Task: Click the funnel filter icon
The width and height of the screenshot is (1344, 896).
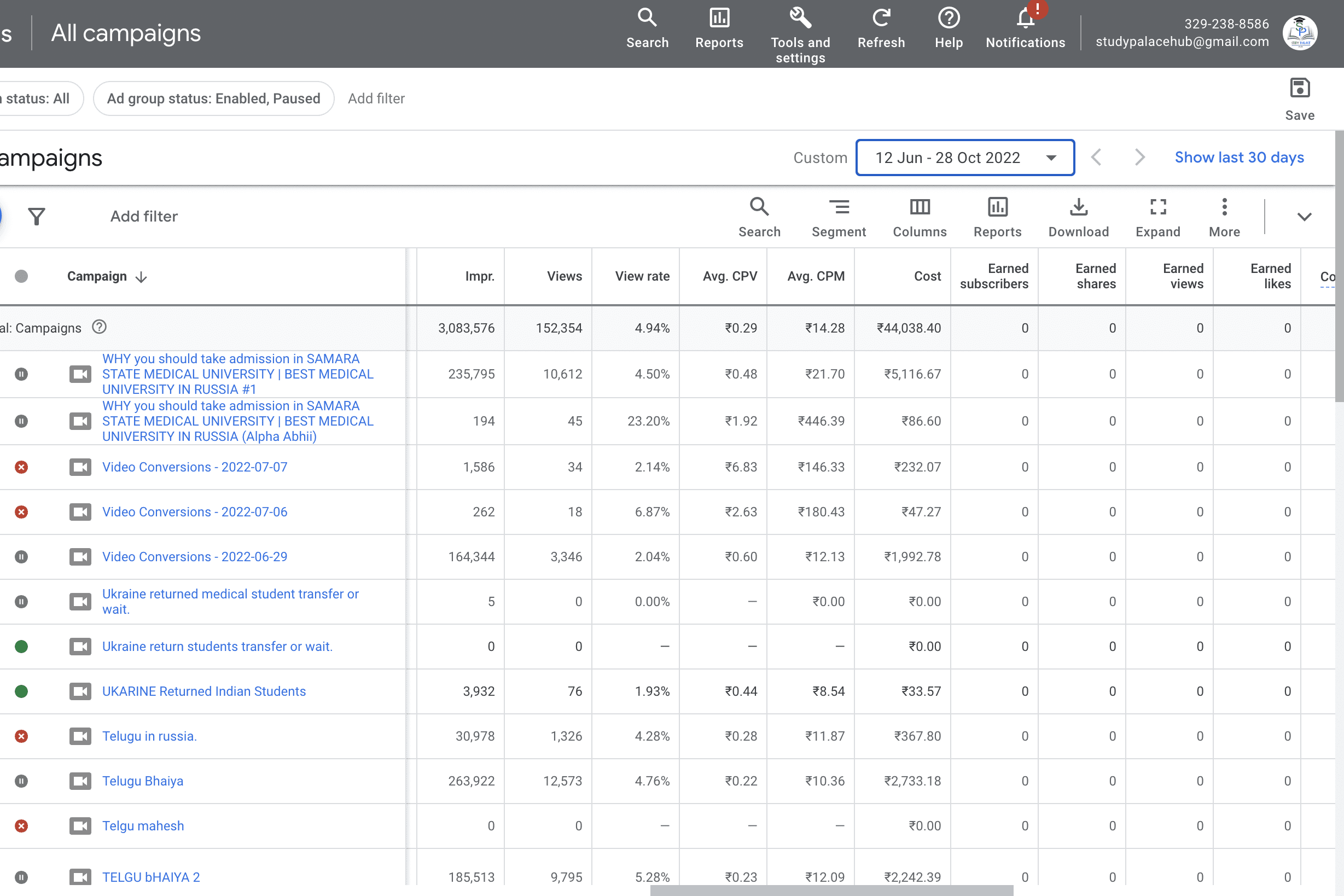Action: click(x=37, y=217)
